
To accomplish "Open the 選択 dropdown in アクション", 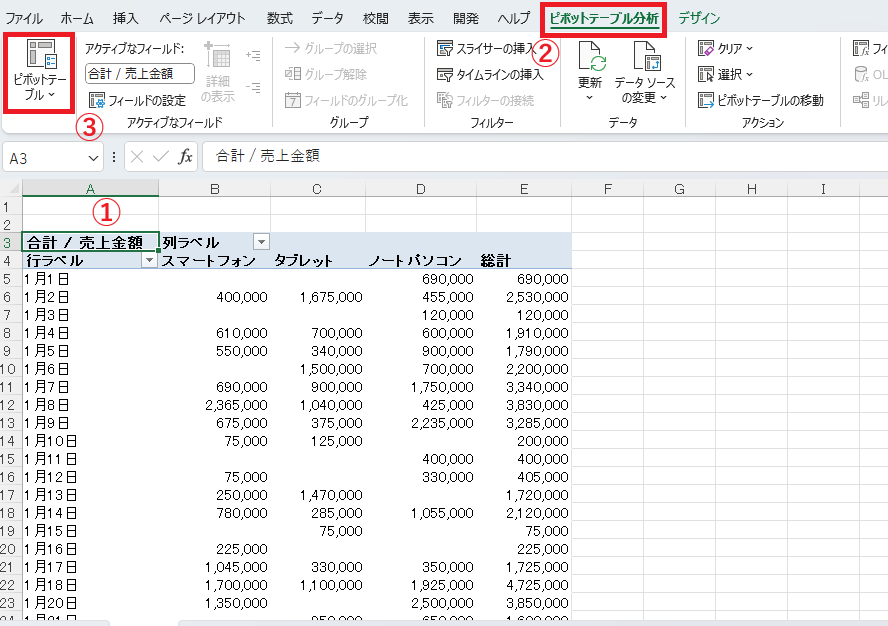I will coord(725,74).
